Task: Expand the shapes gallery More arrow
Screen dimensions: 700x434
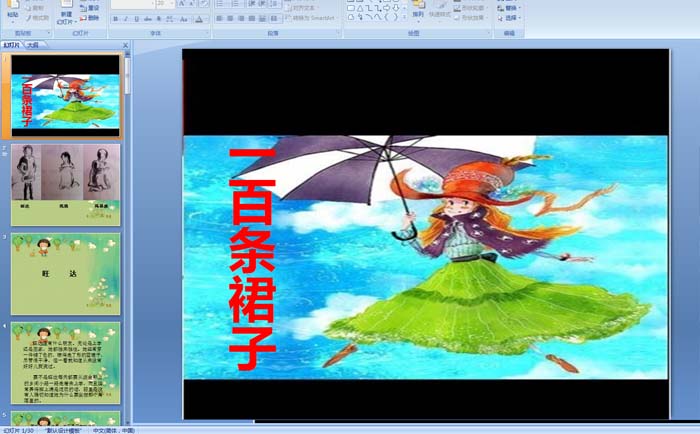Action: pyautogui.click(x=404, y=17)
